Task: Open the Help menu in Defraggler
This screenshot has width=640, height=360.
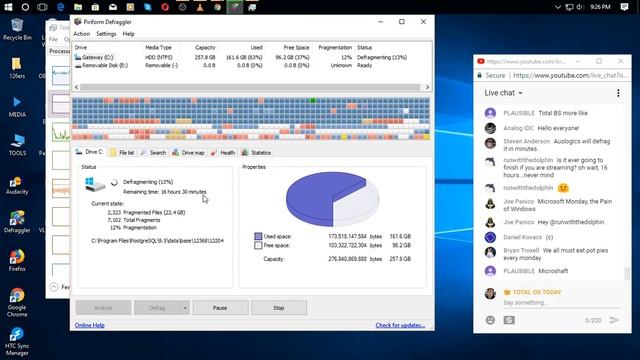Action: pos(128,34)
